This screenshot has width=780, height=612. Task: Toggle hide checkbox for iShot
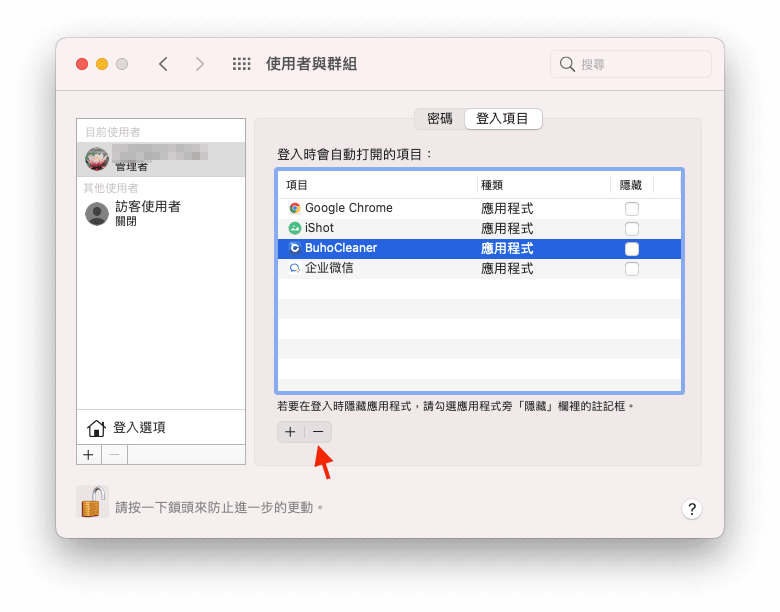(x=632, y=229)
